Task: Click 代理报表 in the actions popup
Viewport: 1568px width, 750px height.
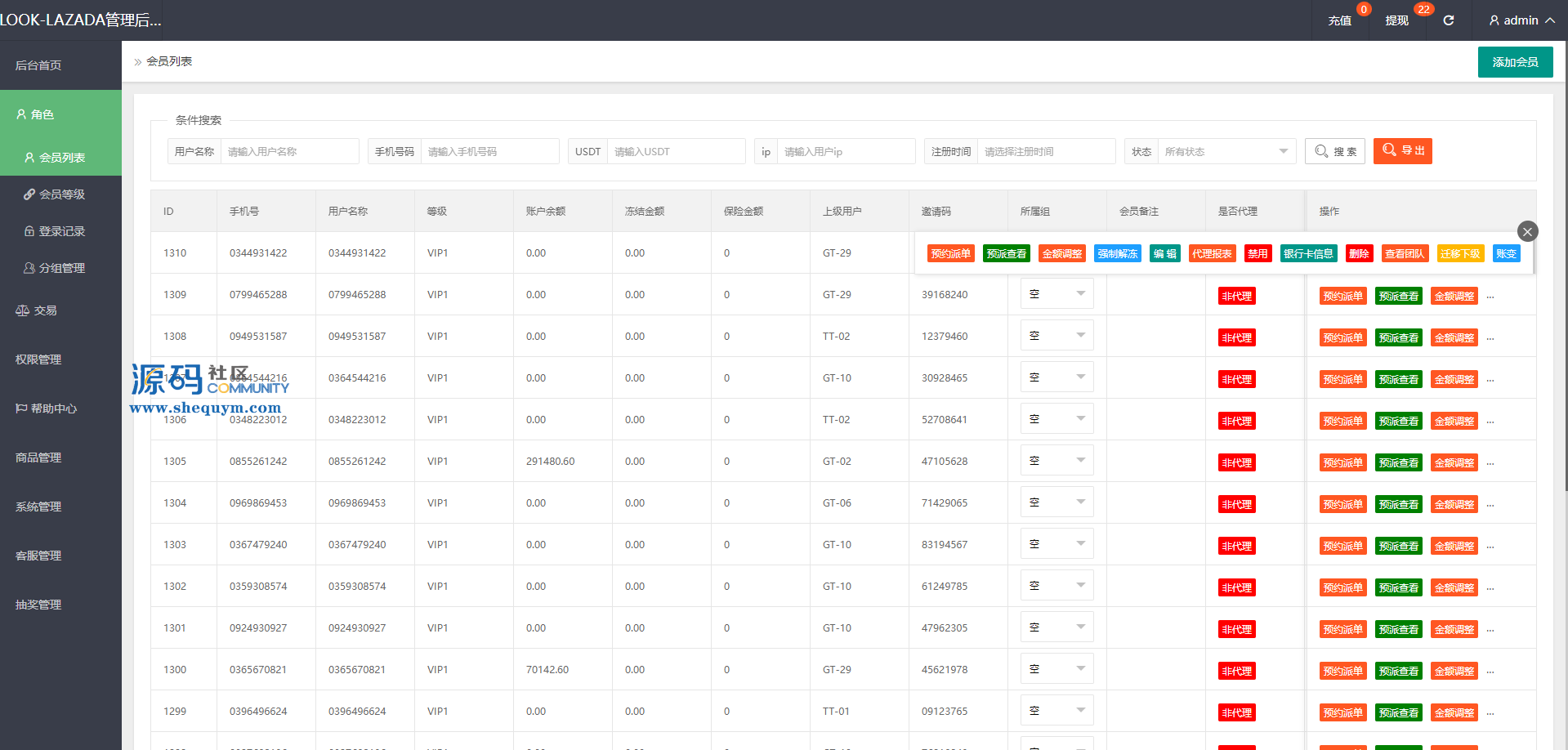Action: click(1213, 253)
